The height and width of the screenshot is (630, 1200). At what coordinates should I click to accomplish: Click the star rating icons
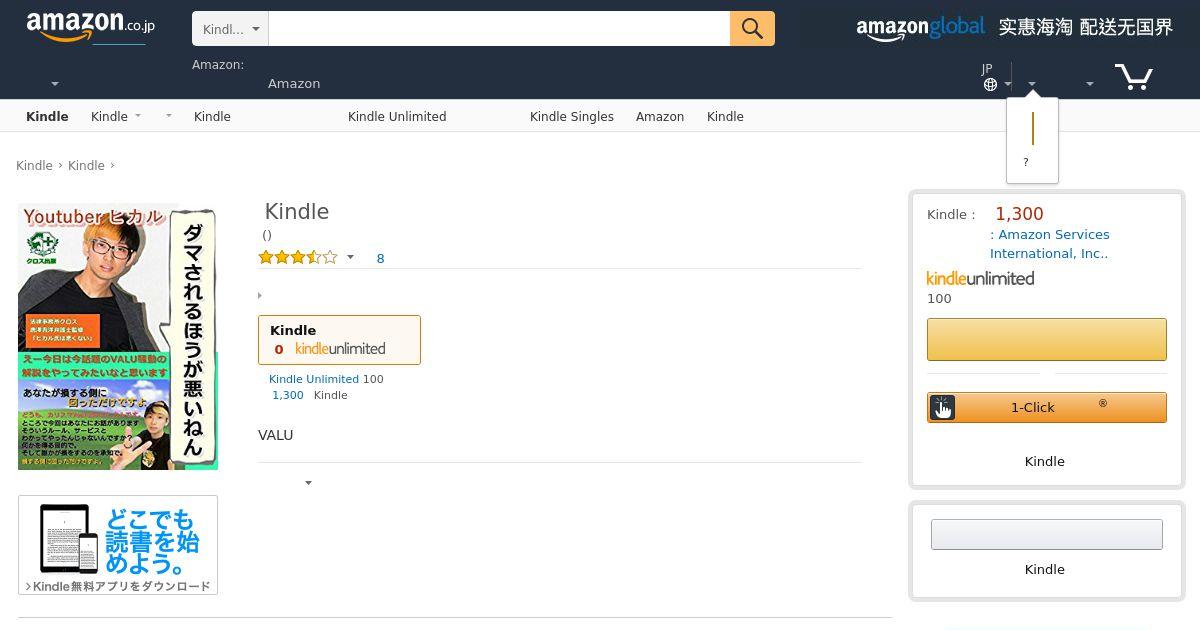pos(298,258)
